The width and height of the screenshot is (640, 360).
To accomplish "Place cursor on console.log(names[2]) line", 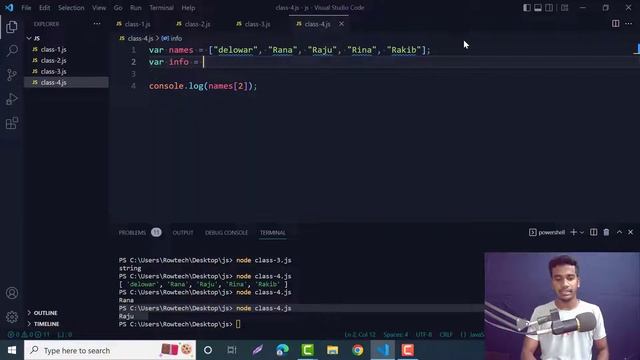I will tap(203, 86).
